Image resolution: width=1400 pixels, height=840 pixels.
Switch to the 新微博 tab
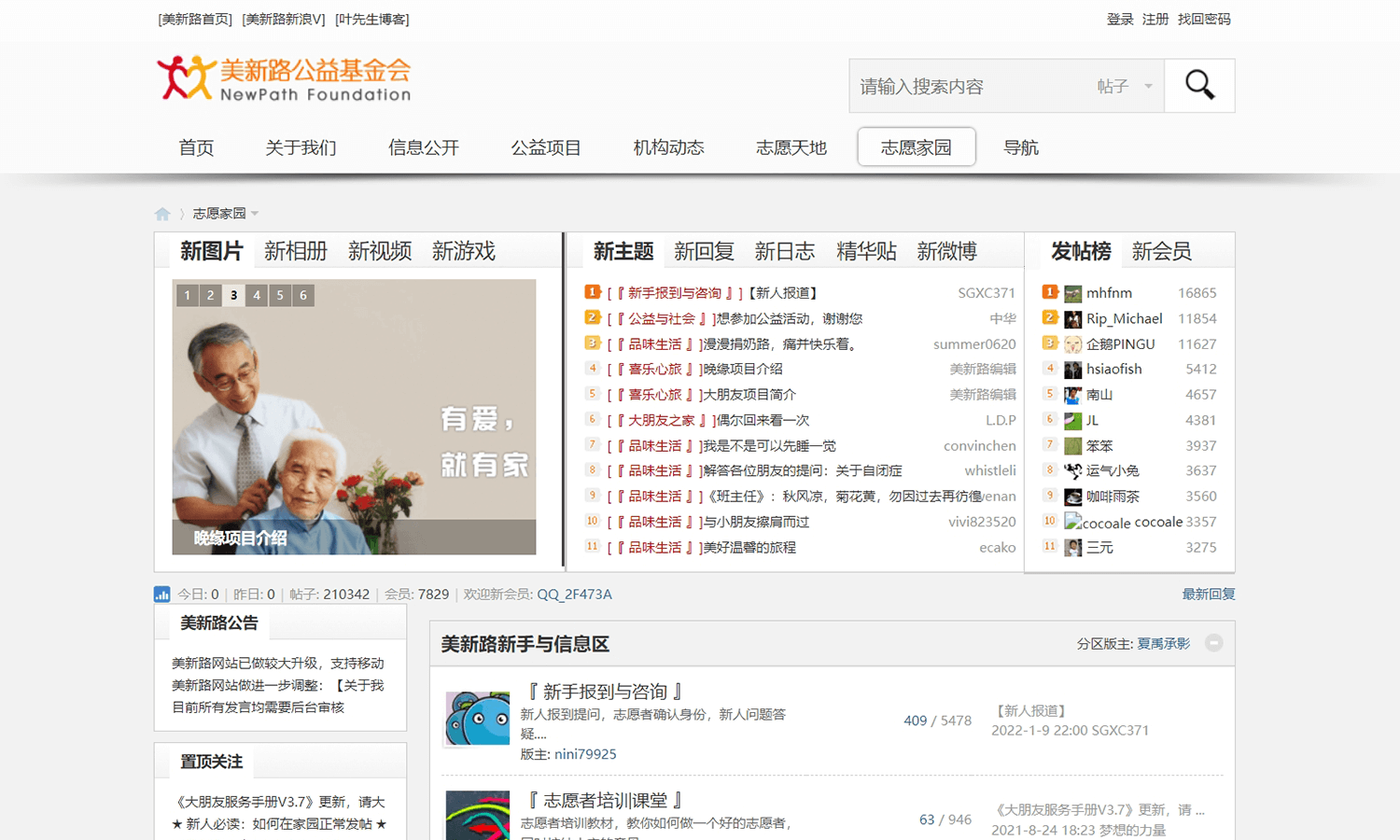tap(947, 251)
